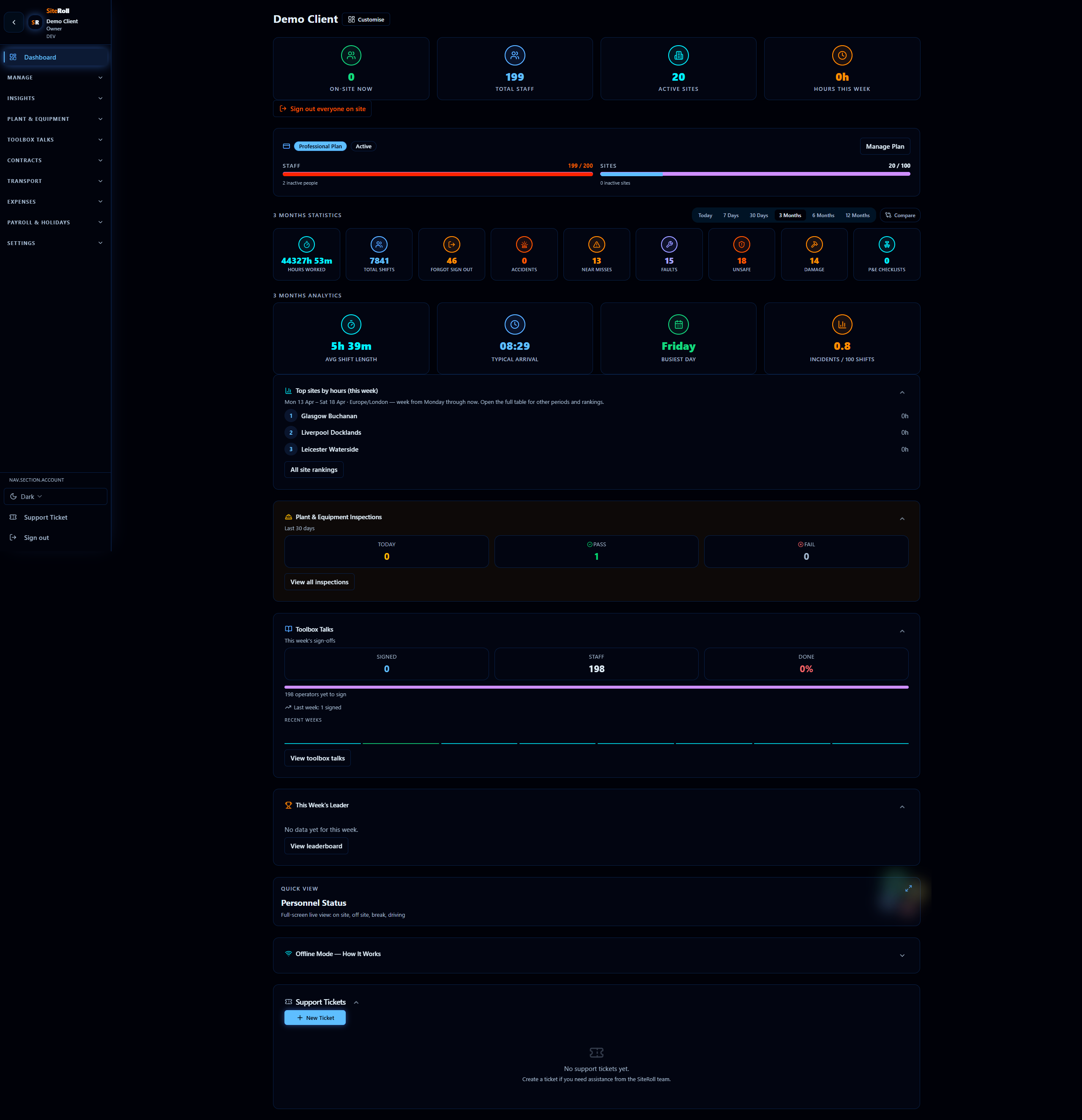The width and height of the screenshot is (1082, 1120).
Task: Click the Toolbox Talks book icon
Action: click(288, 629)
